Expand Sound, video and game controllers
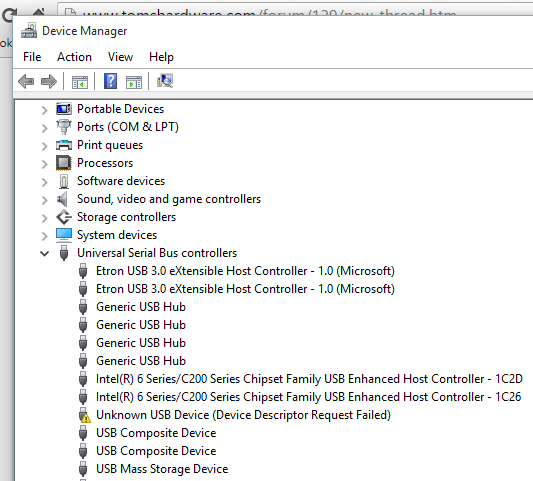Image resolution: width=533 pixels, height=481 pixels. [44, 200]
